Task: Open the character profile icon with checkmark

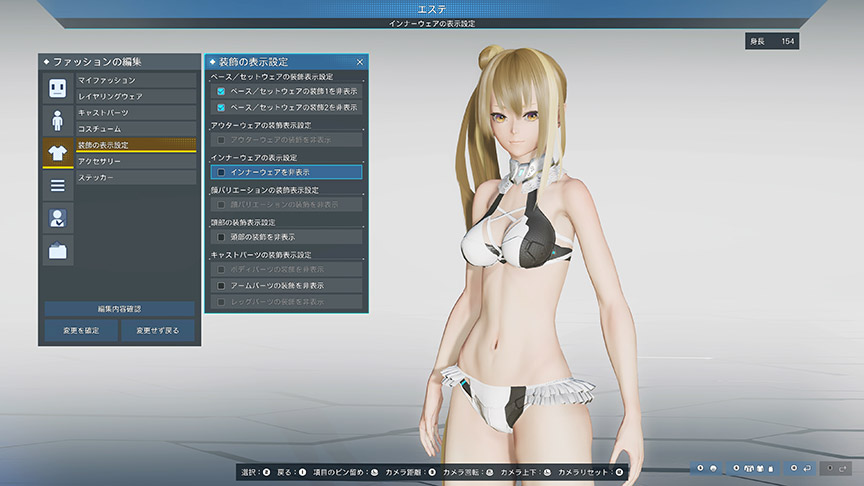Action: click(x=57, y=218)
